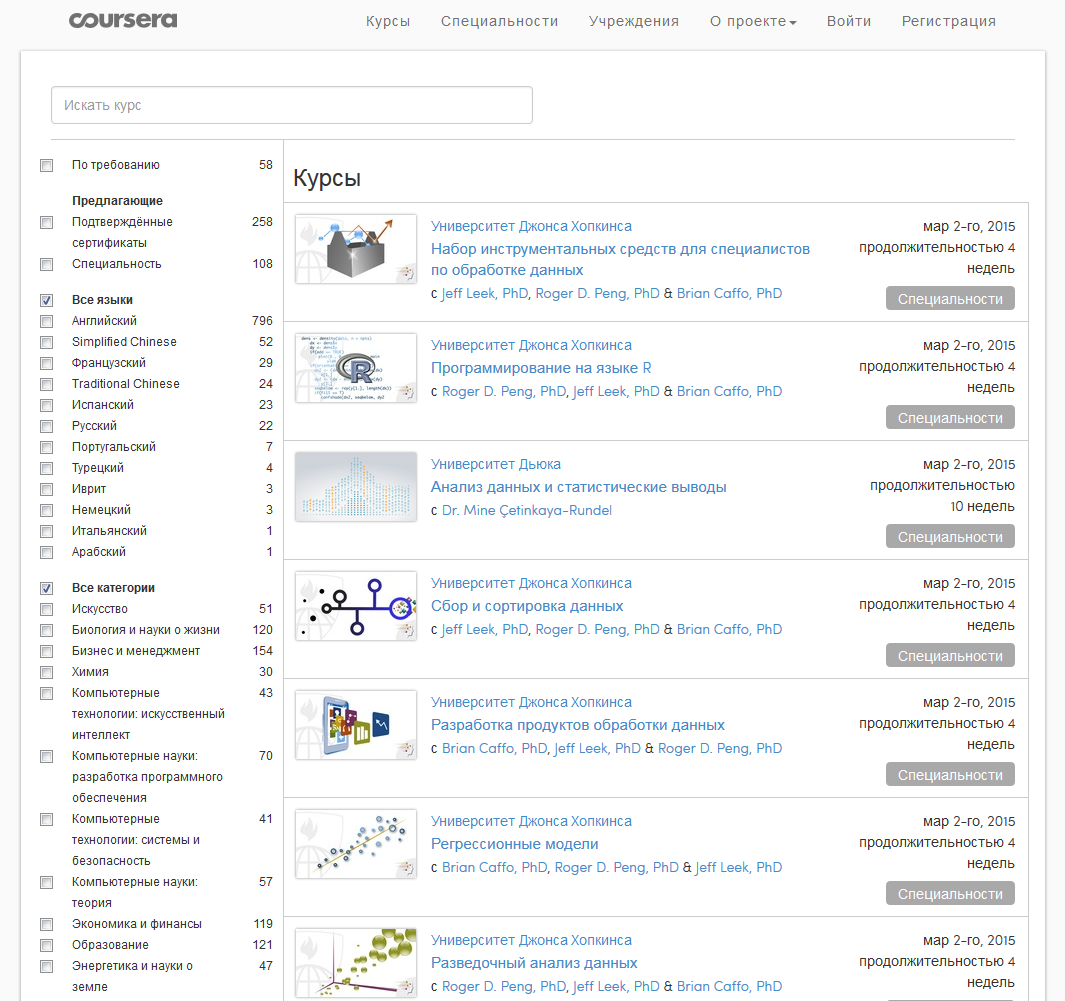The width and height of the screenshot is (1065, 1001).
Task: Check the искусственный интеллект category checkbox
Action: (47, 694)
